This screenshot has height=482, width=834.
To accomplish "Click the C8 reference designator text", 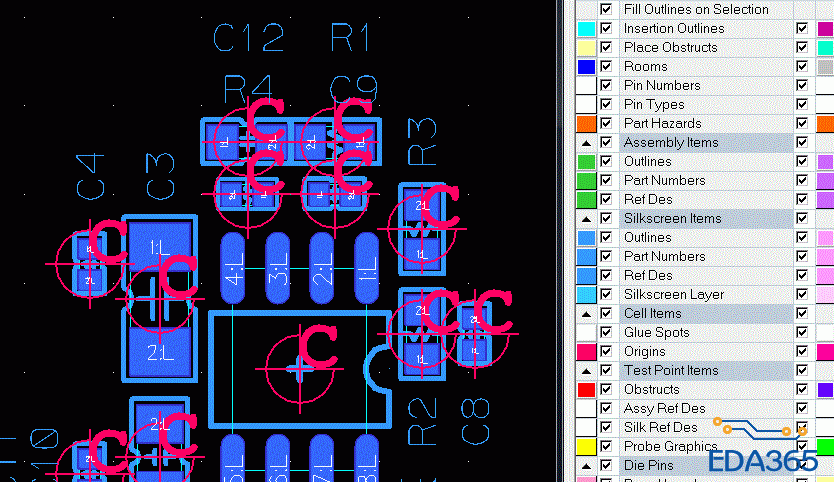I will click(475, 421).
